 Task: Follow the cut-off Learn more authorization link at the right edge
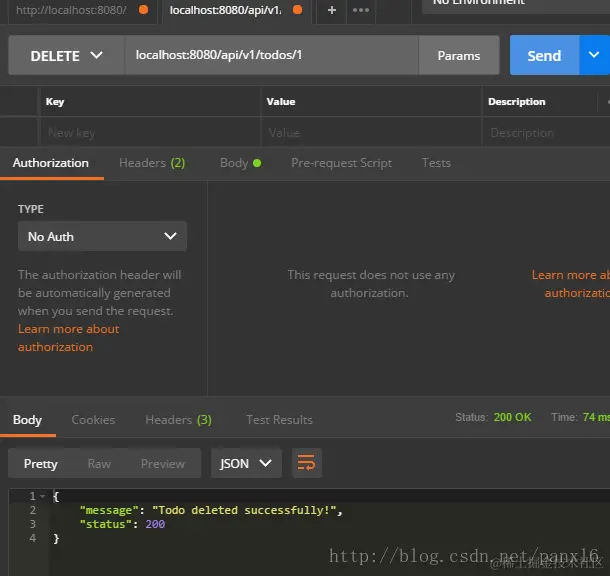pyautogui.click(x=571, y=284)
